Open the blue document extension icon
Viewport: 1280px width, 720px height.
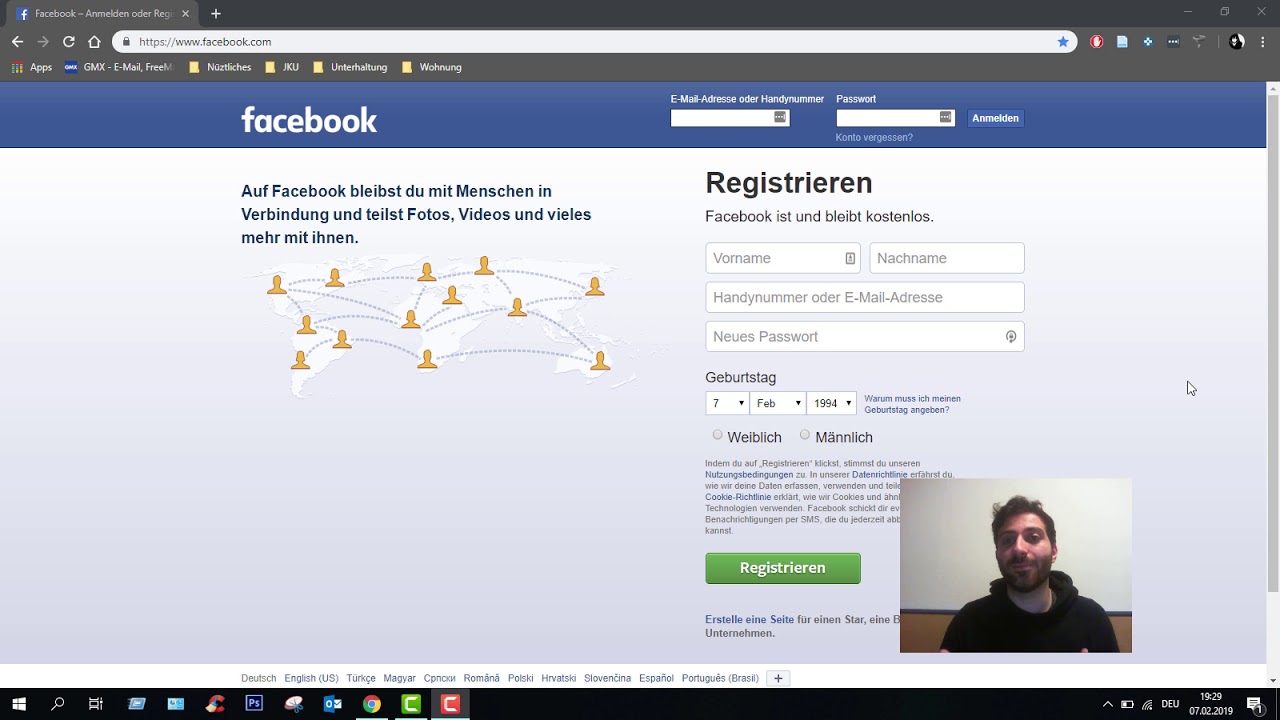[x=1122, y=42]
